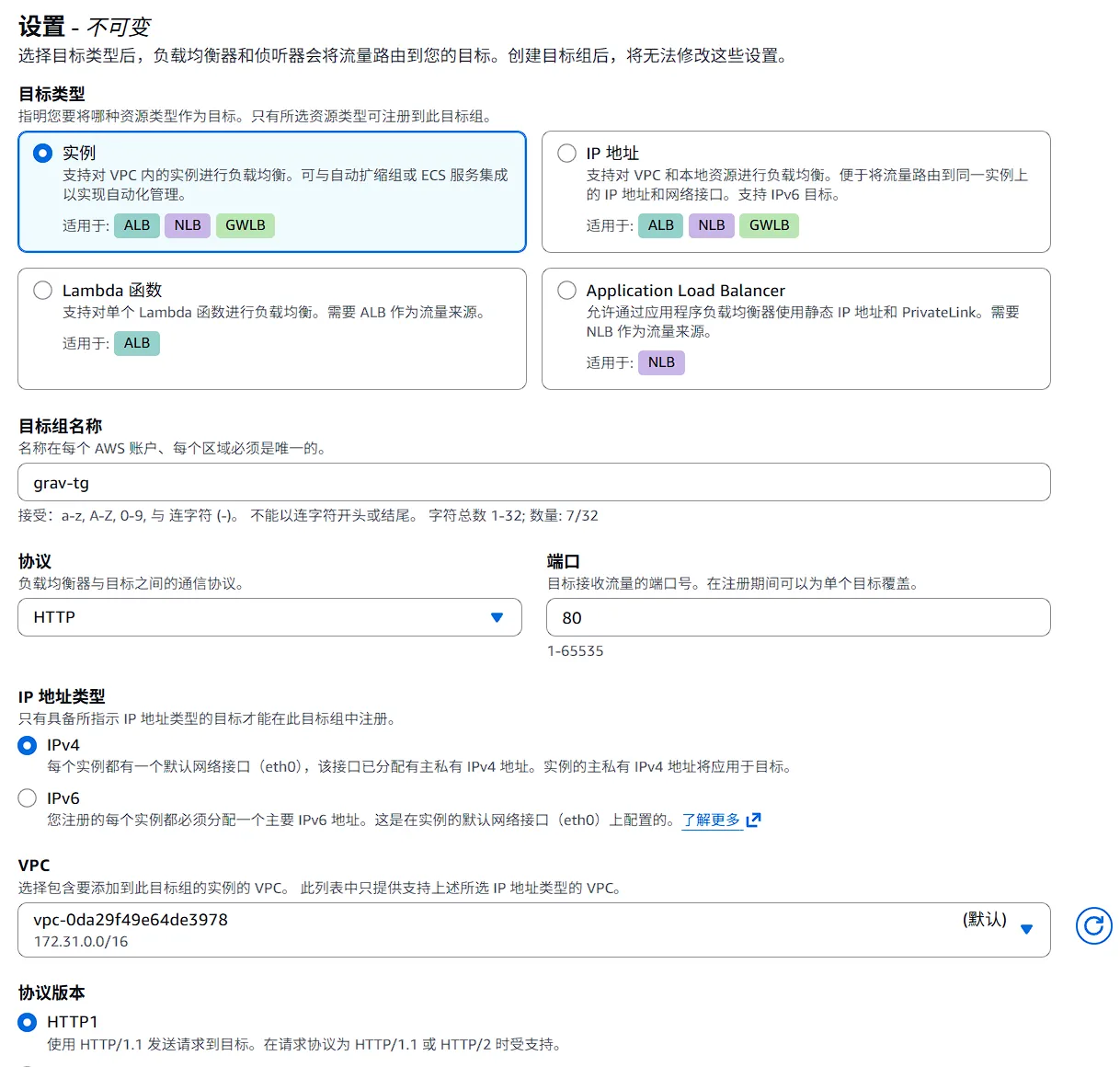This screenshot has height=1067, width=1120.
Task: Click the 了解更多 link
Action: point(710,820)
